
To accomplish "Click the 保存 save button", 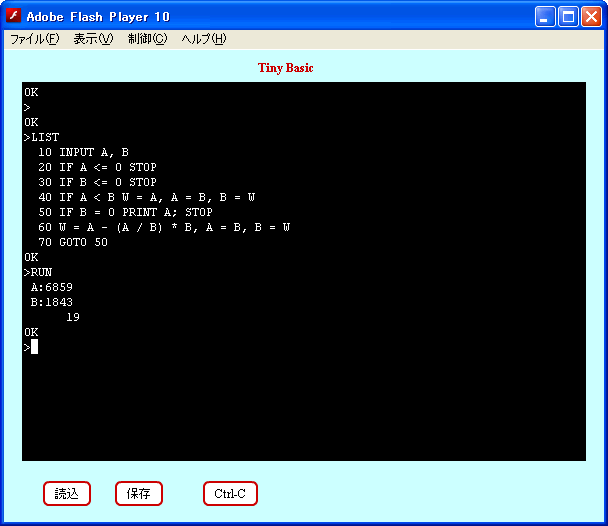I will (x=139, y=493).
